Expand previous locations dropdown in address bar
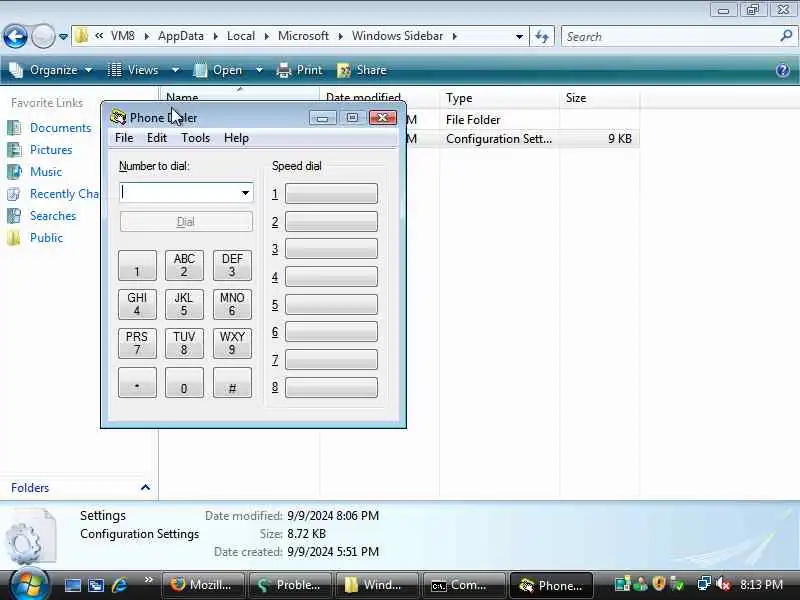This screenshot has height=600, width=800. [x=519, y=37]
